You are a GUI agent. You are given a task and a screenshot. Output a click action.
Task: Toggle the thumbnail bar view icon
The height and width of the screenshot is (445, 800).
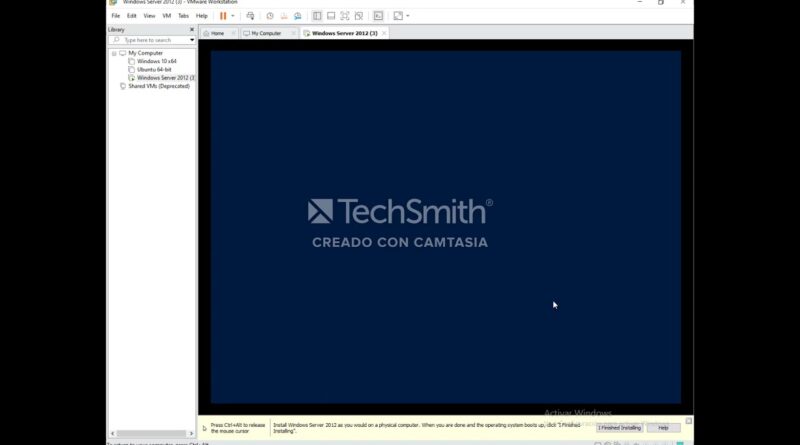(331, 16)
